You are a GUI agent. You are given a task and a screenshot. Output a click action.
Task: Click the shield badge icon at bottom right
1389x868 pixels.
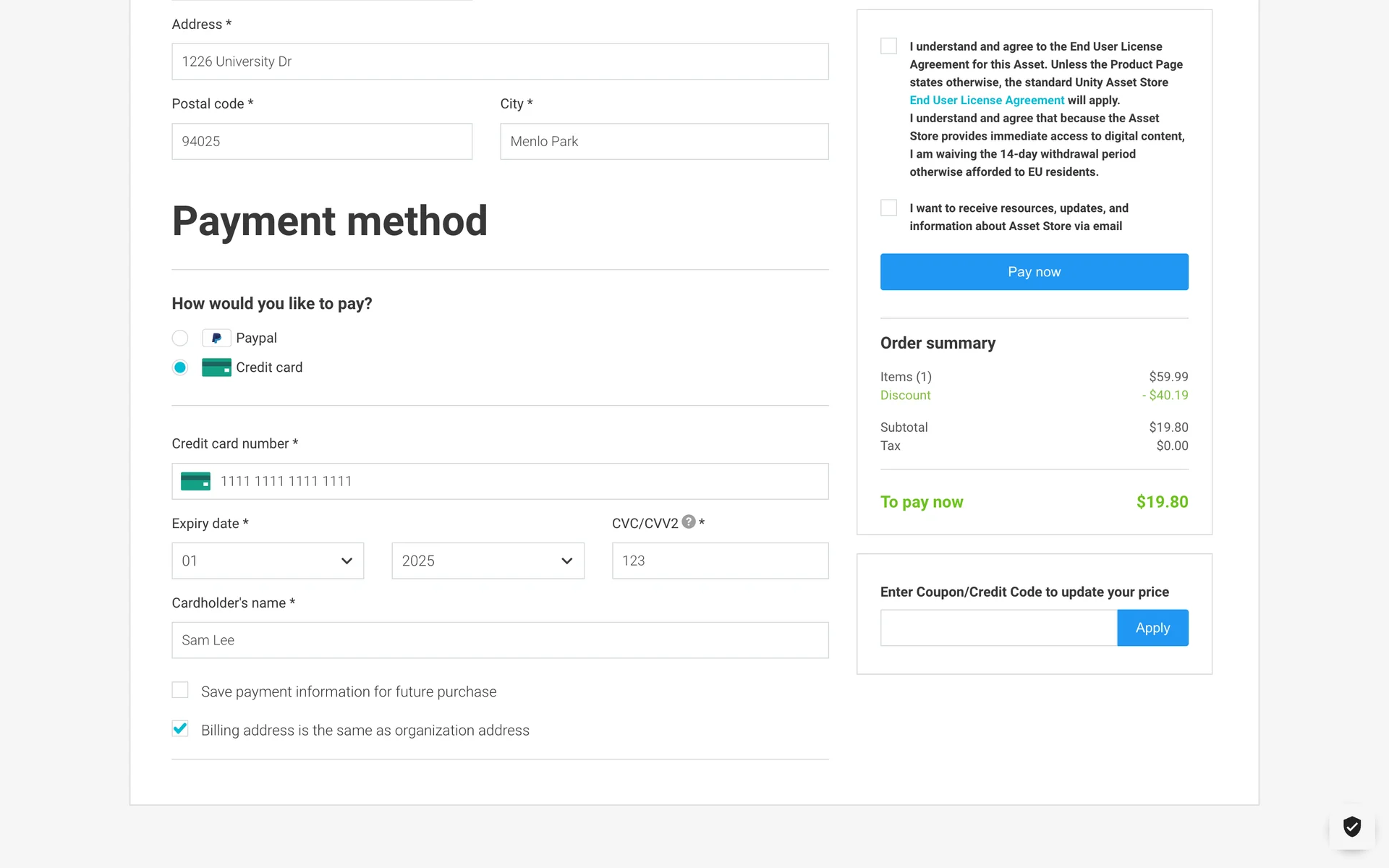click(x=1351, y=826)
